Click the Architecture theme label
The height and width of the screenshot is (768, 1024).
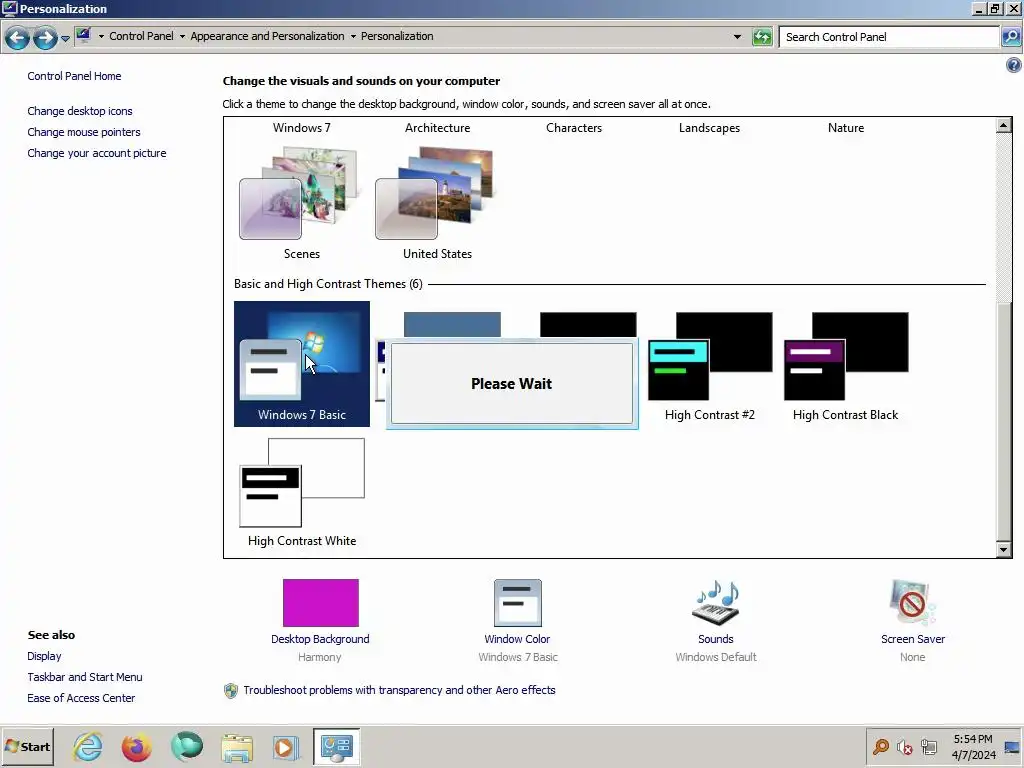438,128
